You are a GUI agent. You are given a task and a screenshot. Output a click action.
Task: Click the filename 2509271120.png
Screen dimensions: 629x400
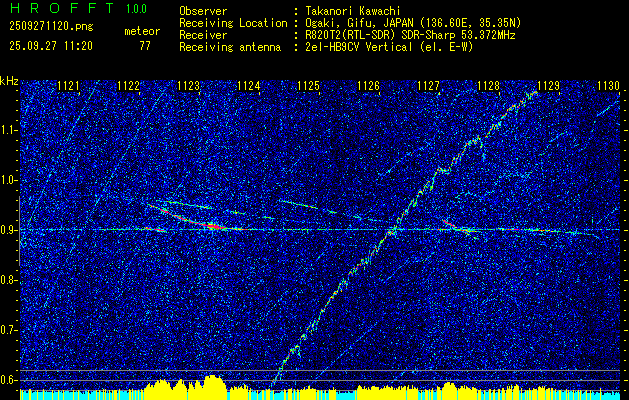click(51, 26)
